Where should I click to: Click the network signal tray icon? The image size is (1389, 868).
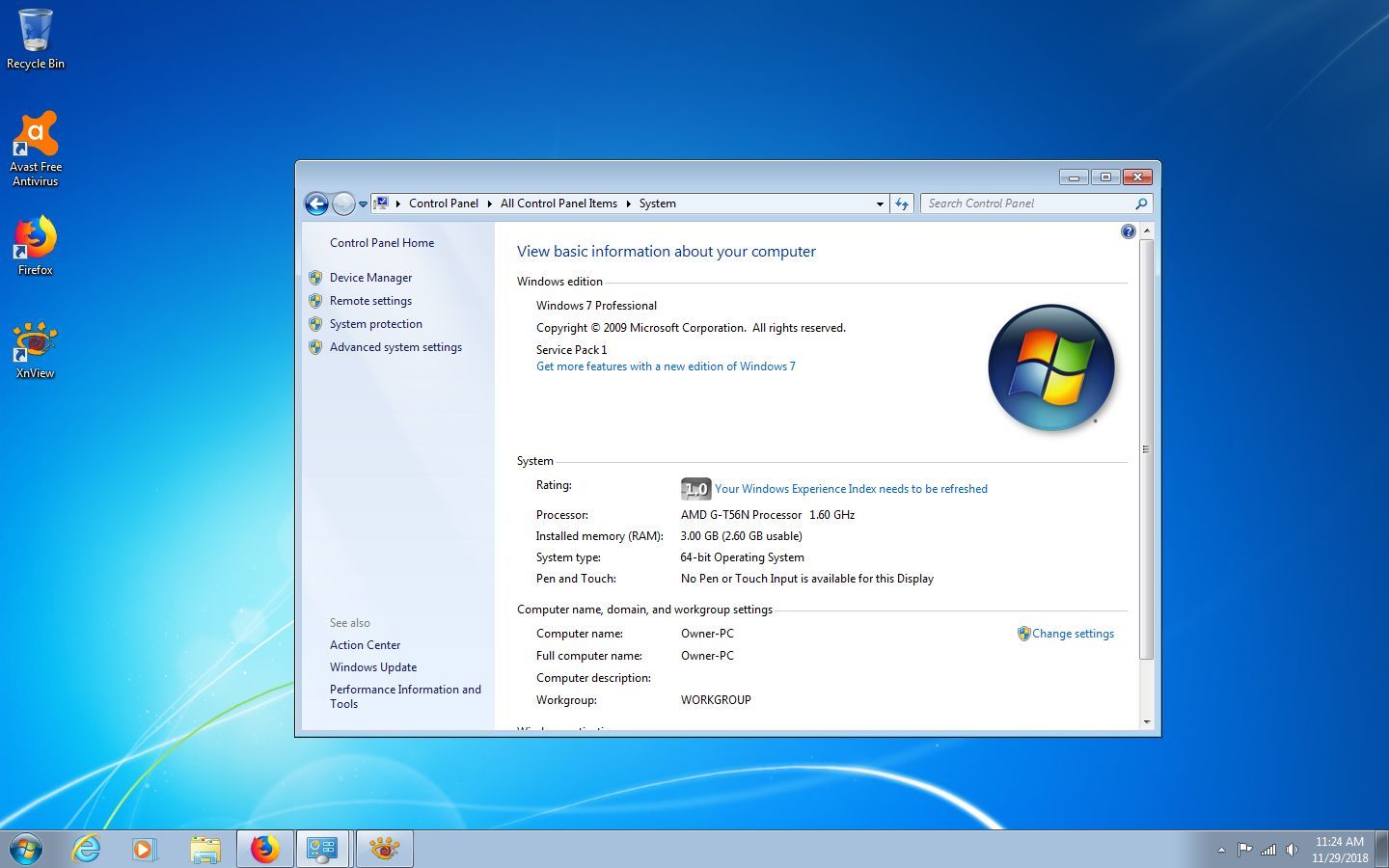pyautogui.click(x=1268, y=850)
